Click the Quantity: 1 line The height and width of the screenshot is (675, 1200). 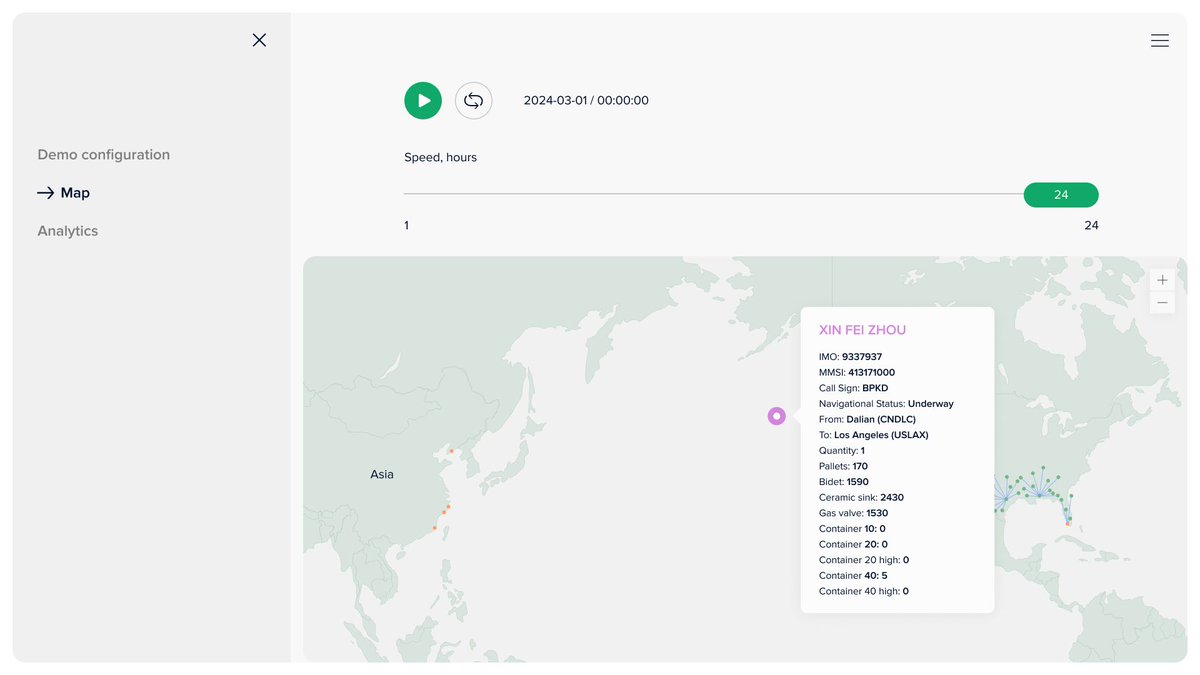point(842,451)
